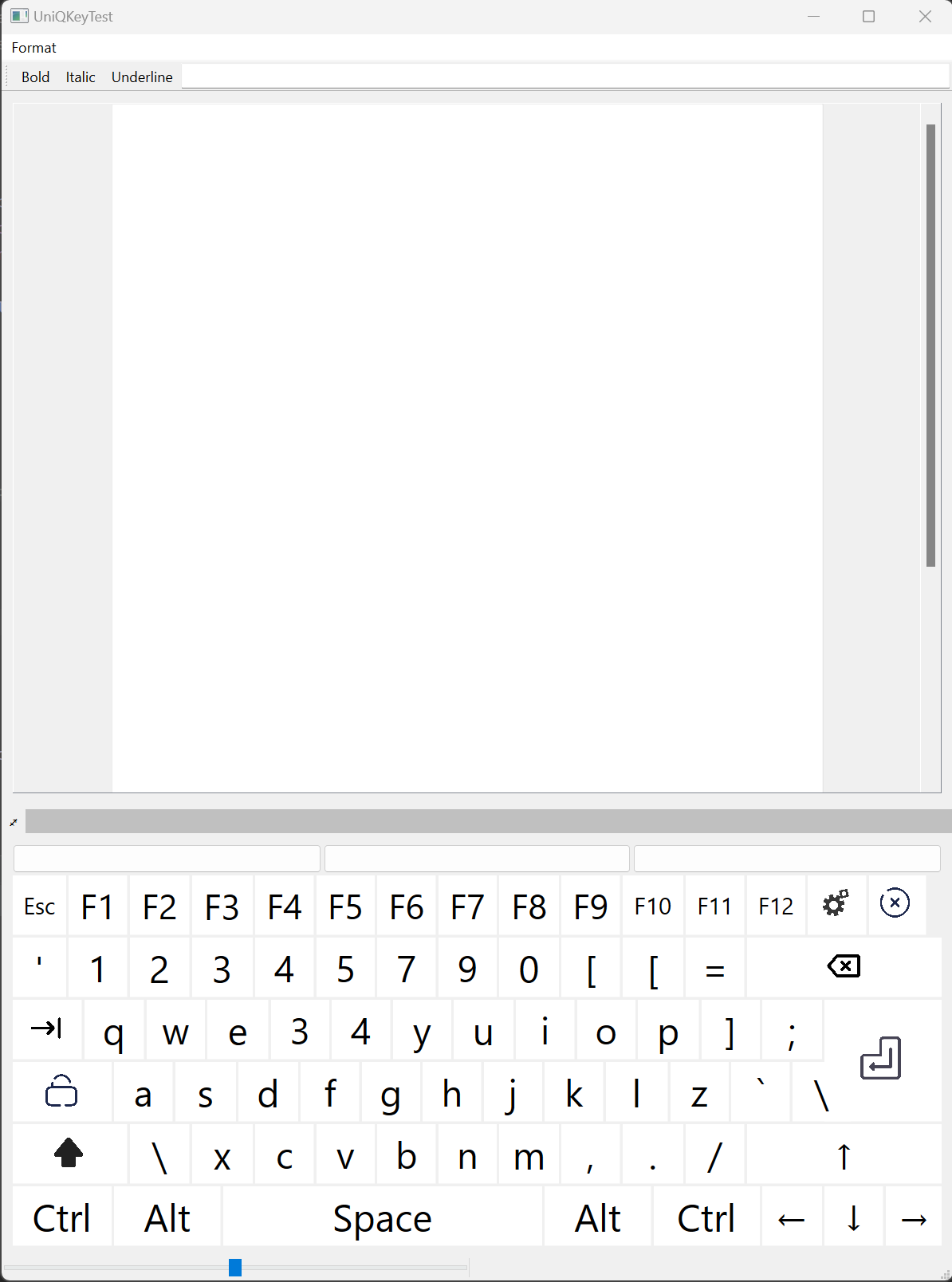Tap the up arrow key
952x1282 pixels.
click(844, 1154)
